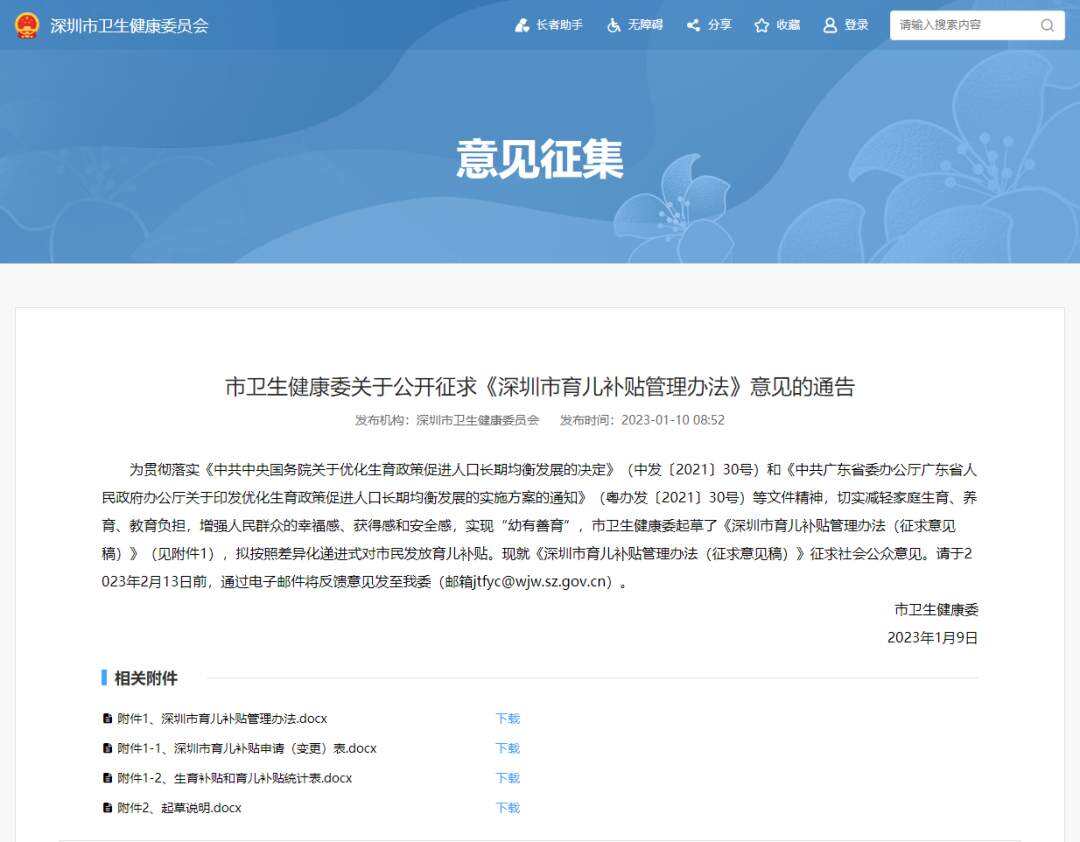The image size is (1080, 842).
Task: Click the 市卫生健康委 signature line
Action: coord(936,610)
